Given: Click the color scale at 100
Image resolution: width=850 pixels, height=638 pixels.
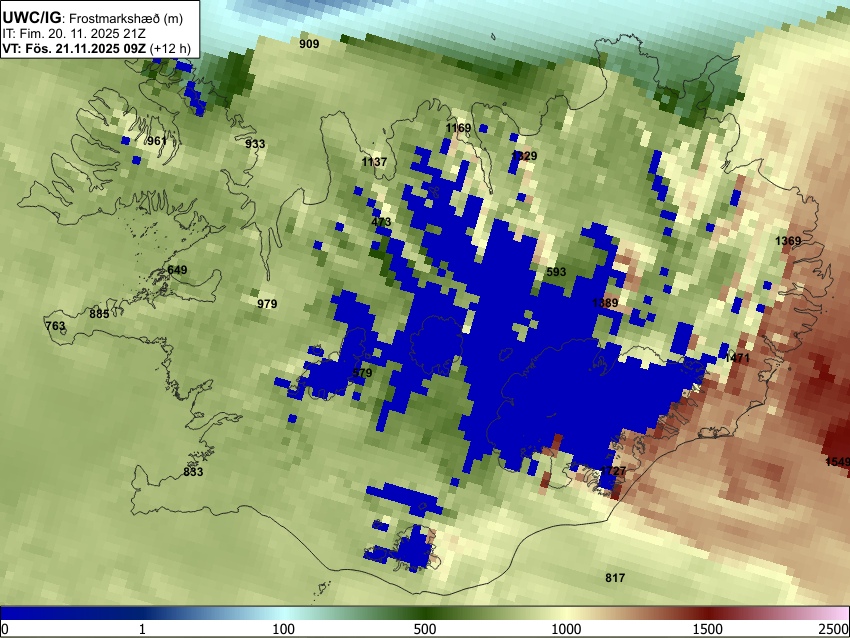Looking at the screenshot, I should point(284,629).
